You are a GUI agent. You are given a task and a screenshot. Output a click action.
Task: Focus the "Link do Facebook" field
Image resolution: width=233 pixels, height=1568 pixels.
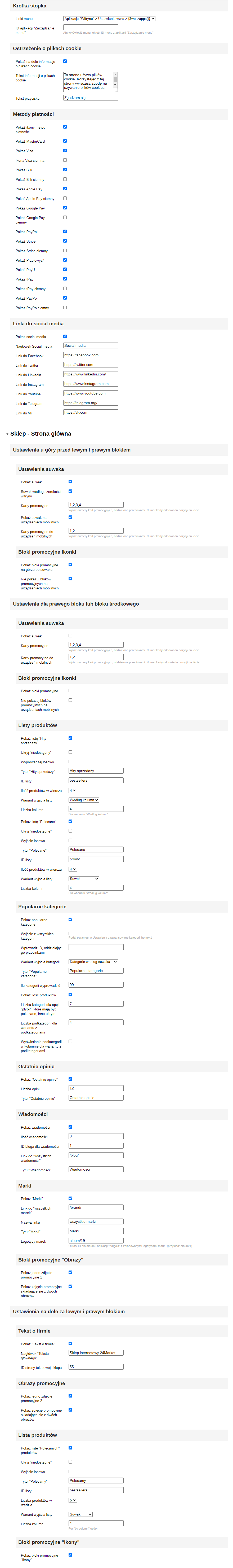click(91, 355)
